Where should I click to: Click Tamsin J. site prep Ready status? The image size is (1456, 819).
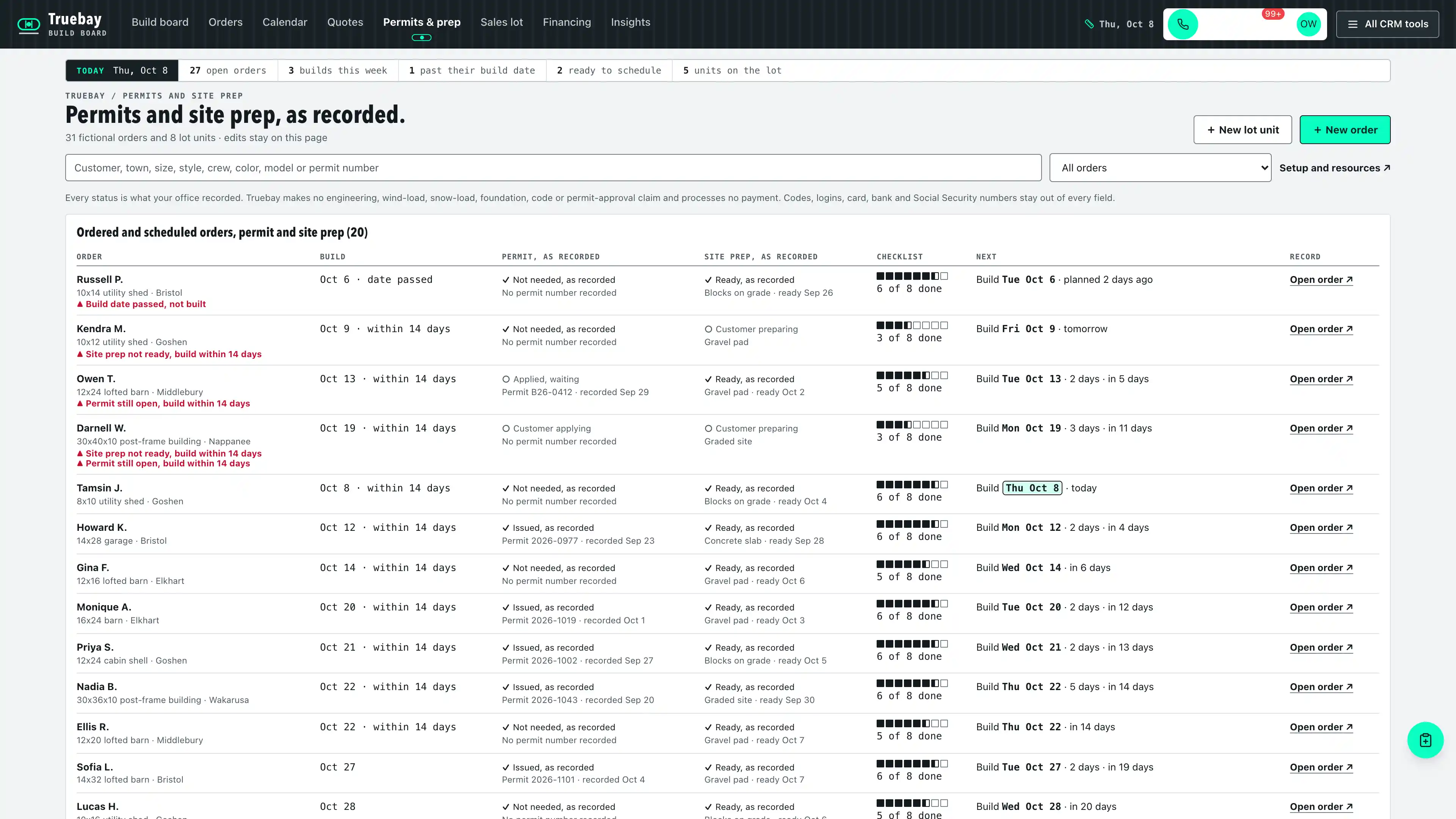749,488
